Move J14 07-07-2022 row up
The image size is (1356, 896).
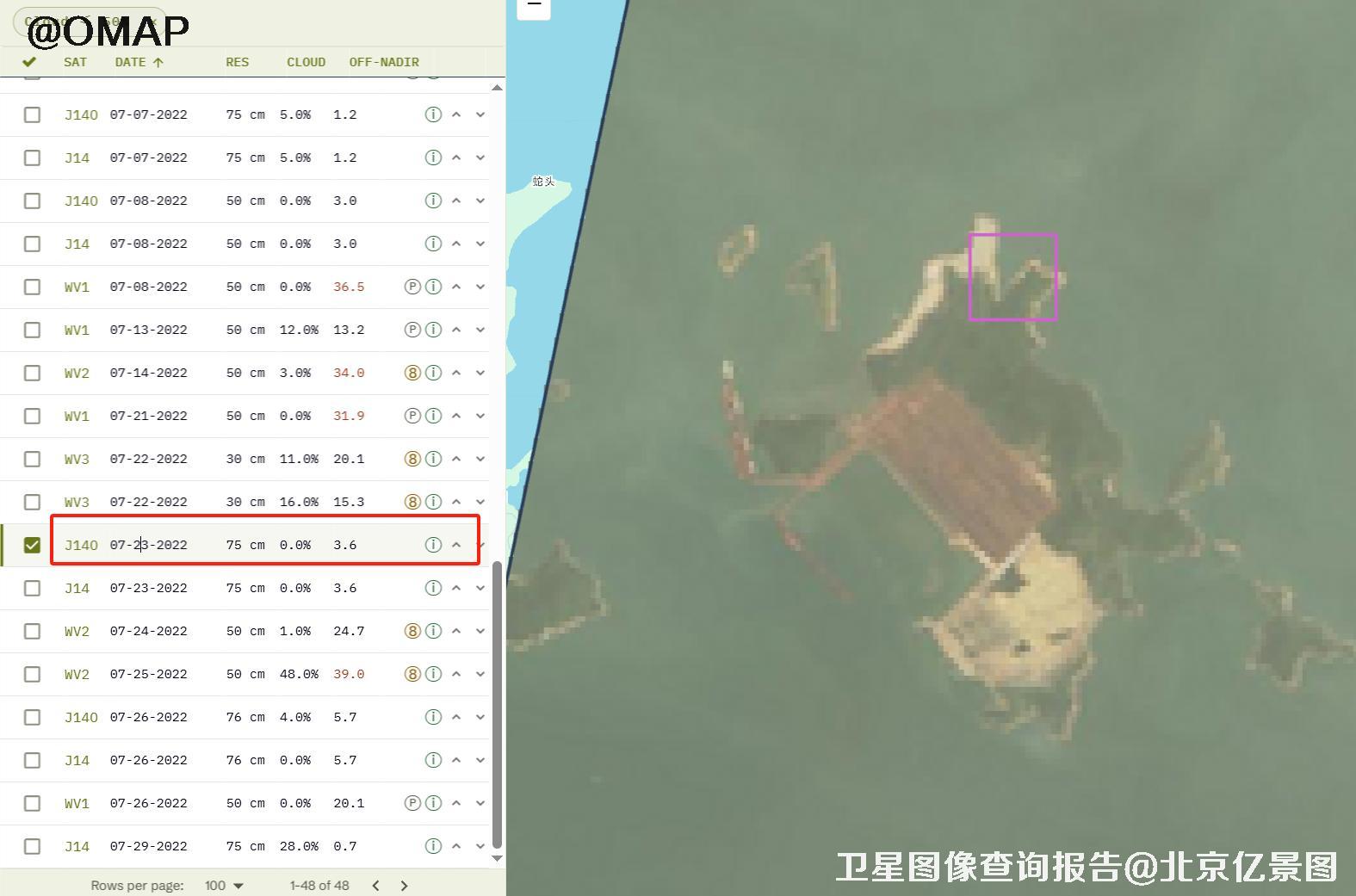pyautogui.click(x=456, y=158)
